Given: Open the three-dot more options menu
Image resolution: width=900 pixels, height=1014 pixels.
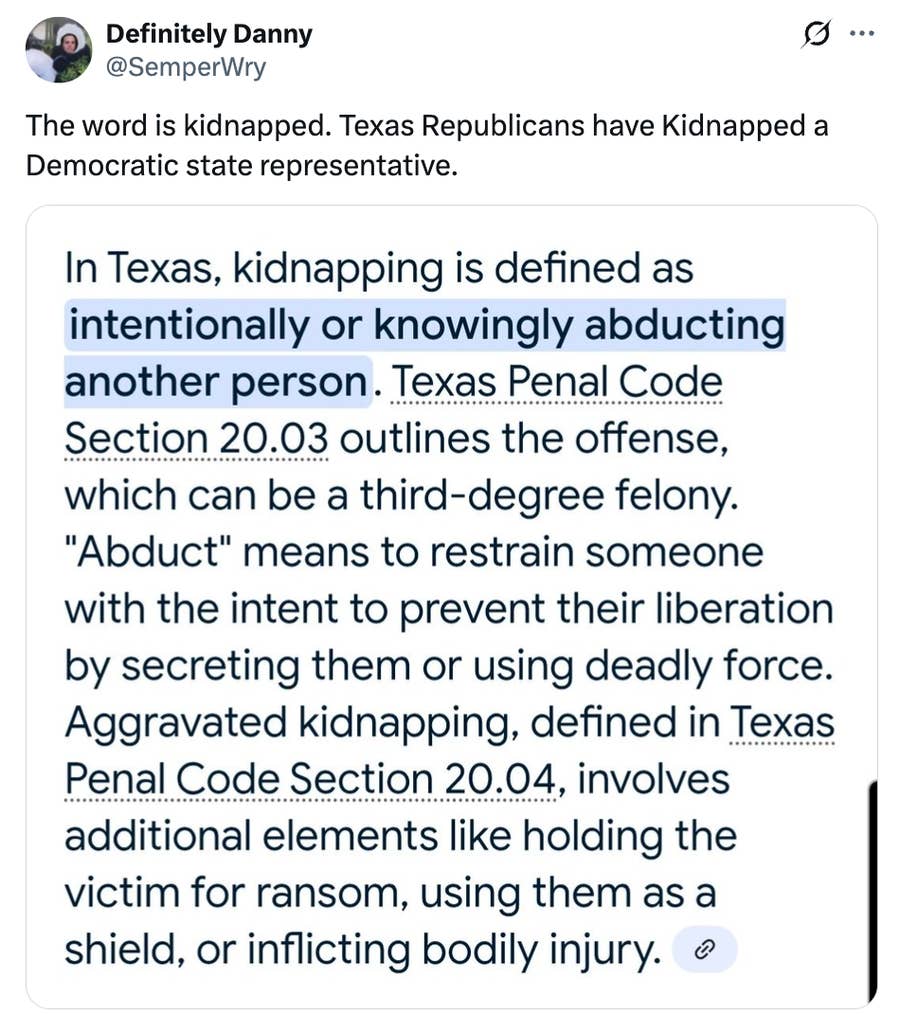Looking at the screenshot, I should 860,34.
